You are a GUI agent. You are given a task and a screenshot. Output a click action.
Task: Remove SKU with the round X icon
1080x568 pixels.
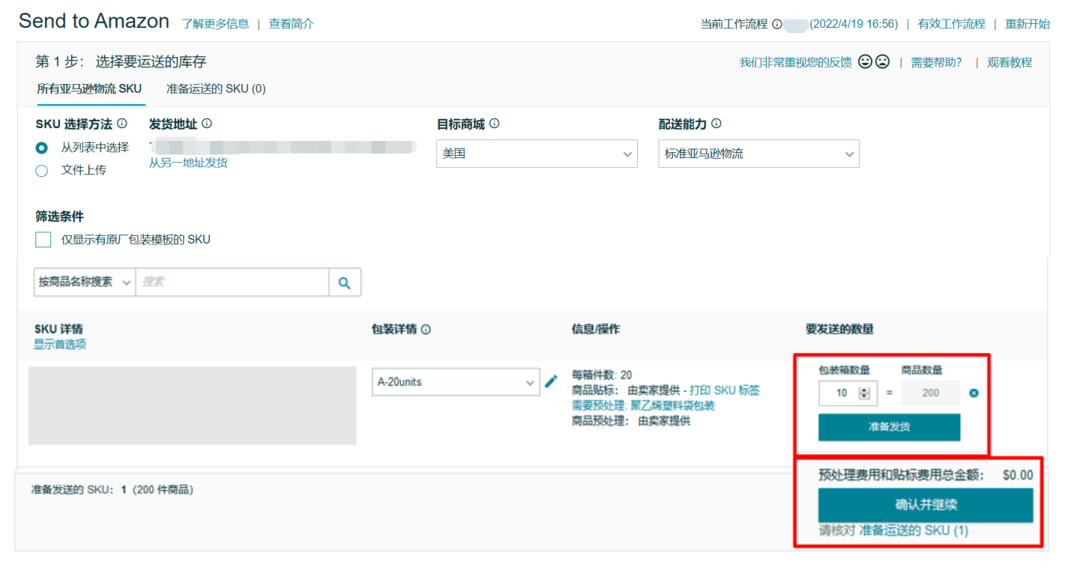[x=974, y=393]
